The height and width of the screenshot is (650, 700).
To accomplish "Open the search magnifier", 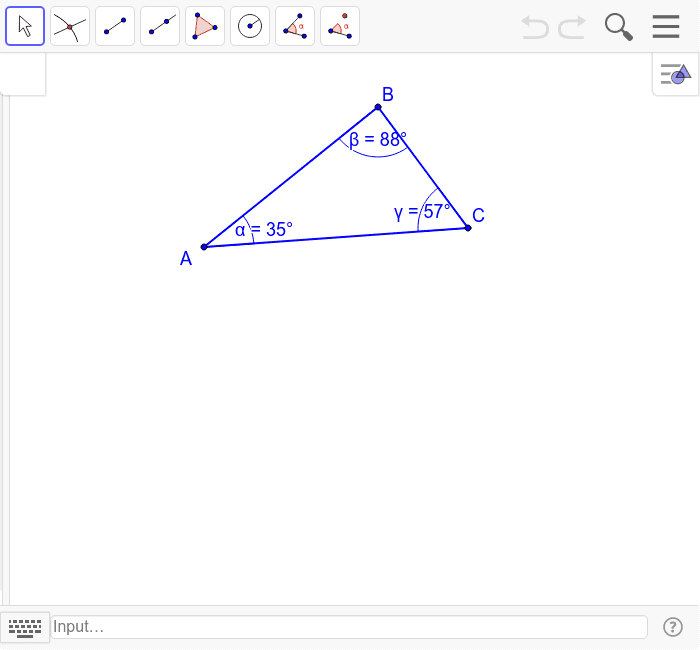I will click(619, 27).
